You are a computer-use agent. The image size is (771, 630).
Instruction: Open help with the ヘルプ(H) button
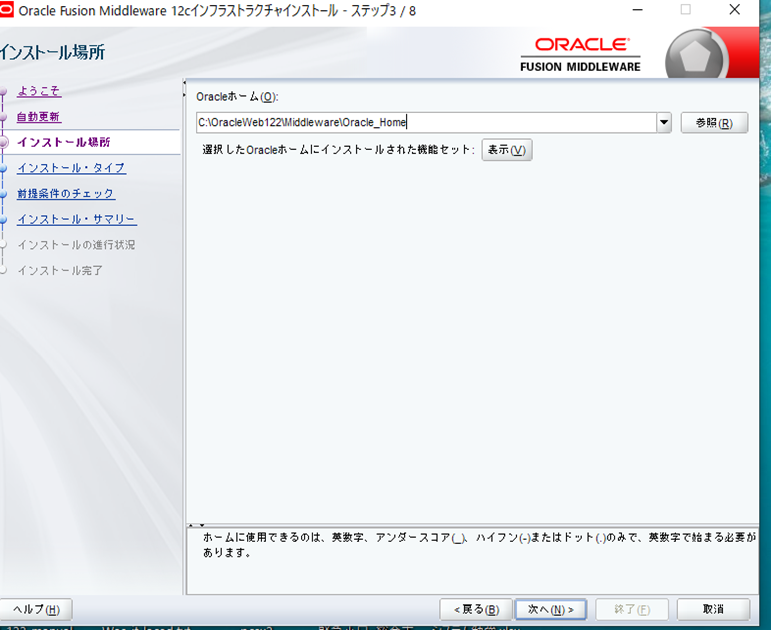coord(35,609)
